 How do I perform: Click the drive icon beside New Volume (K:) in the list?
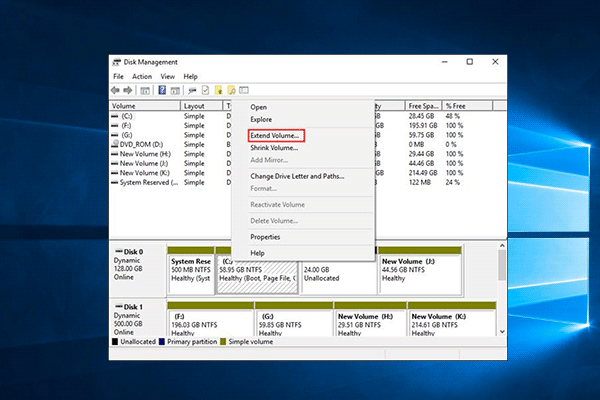(114, 173)
